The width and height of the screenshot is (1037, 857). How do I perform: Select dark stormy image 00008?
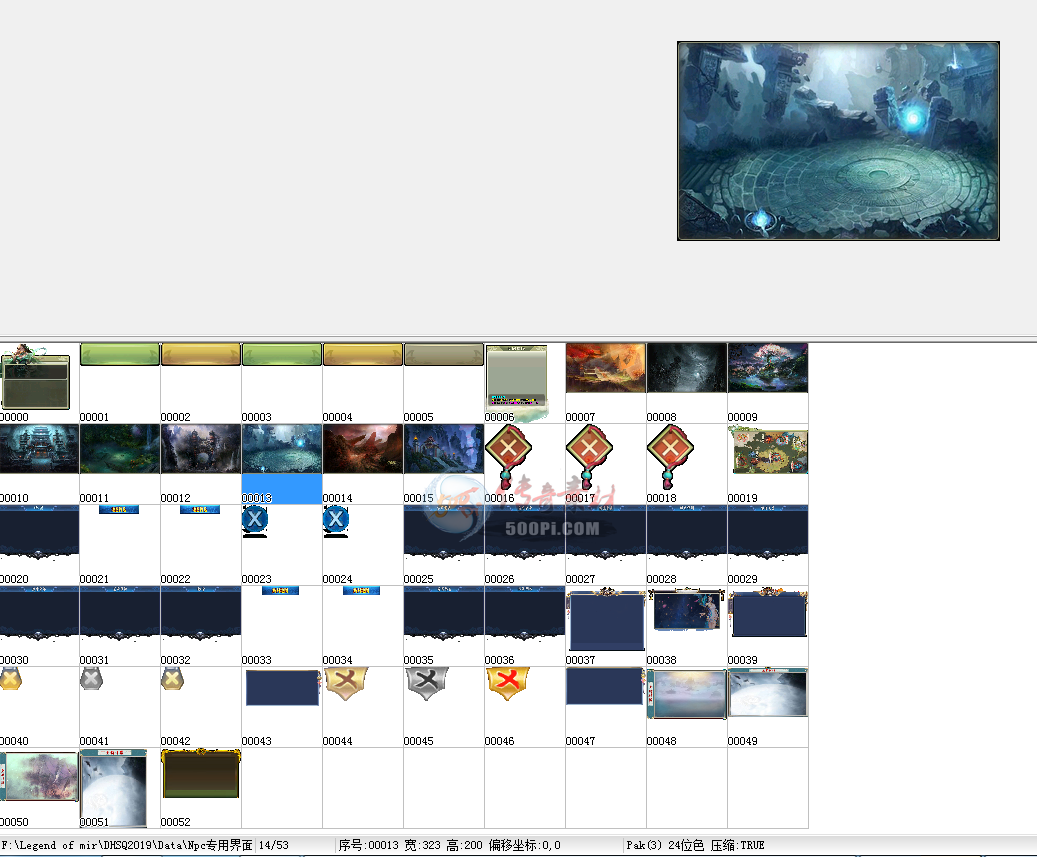[686, 368]
